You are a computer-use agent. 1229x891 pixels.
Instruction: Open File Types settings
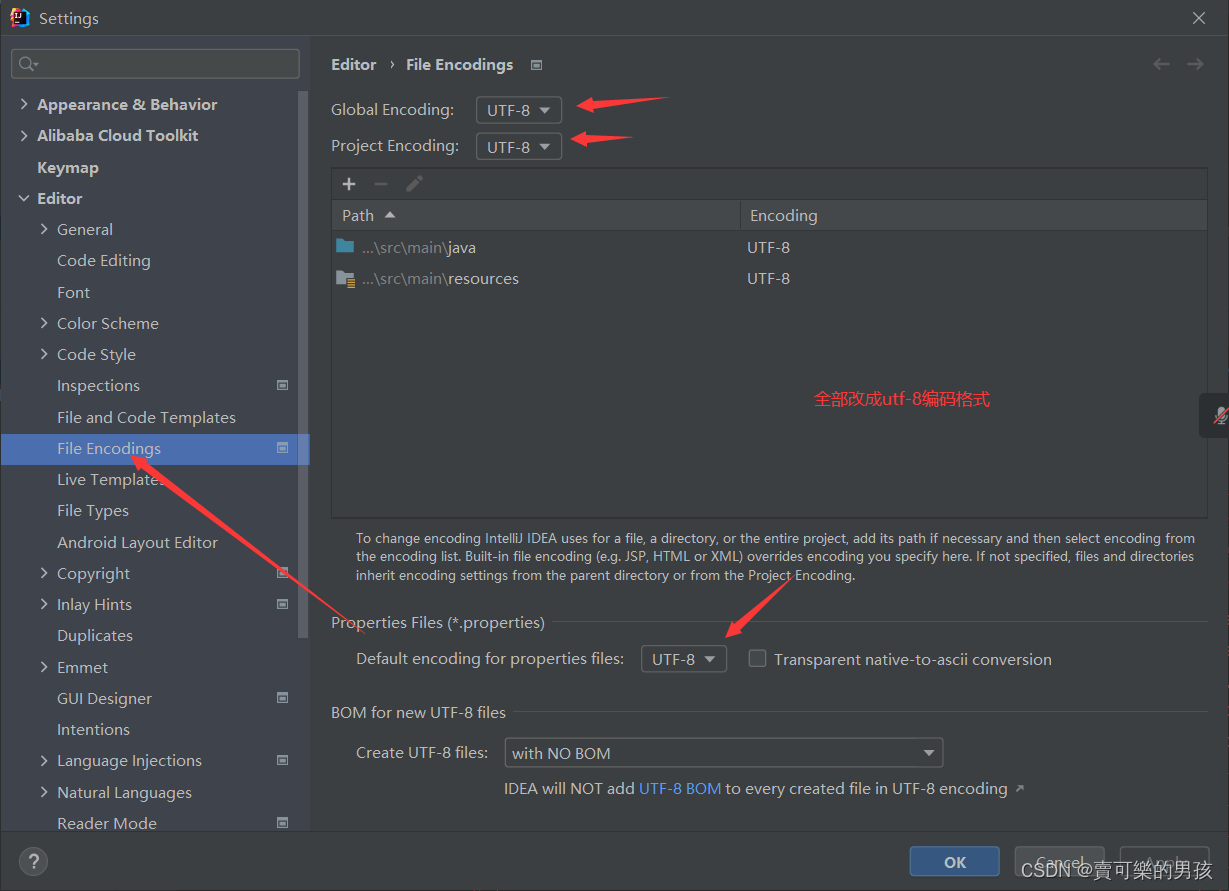pyautogui.click(x=93, y=510)
